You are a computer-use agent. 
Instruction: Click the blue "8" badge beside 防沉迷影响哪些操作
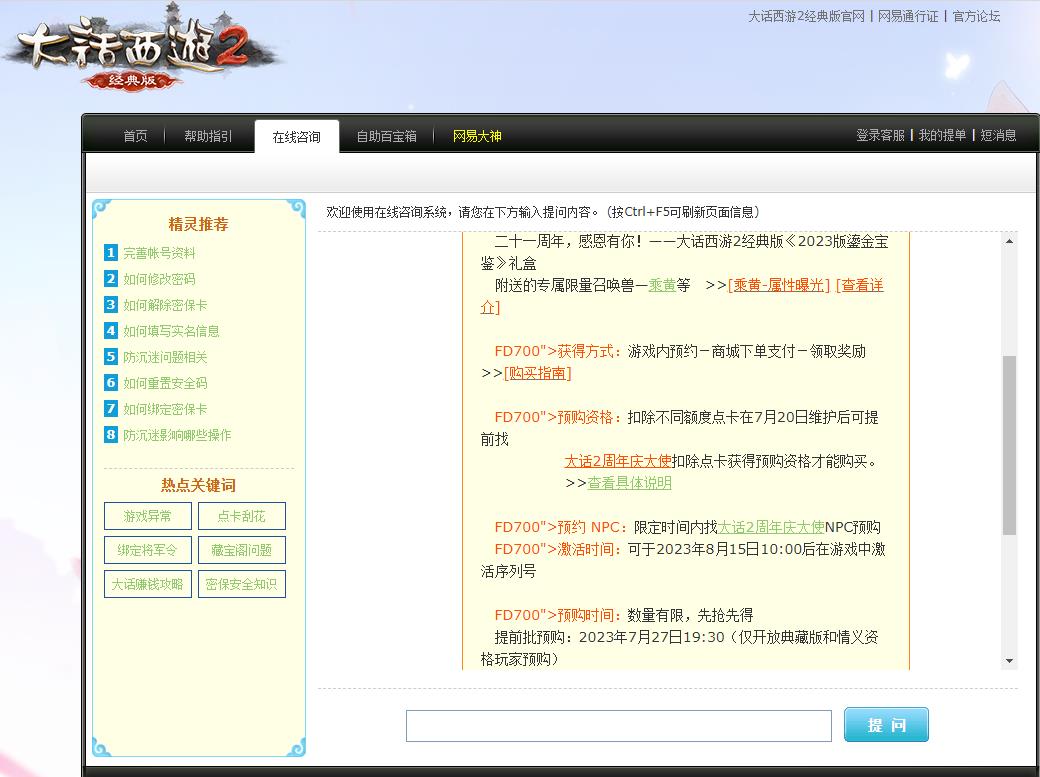click(x=110, y=434)
